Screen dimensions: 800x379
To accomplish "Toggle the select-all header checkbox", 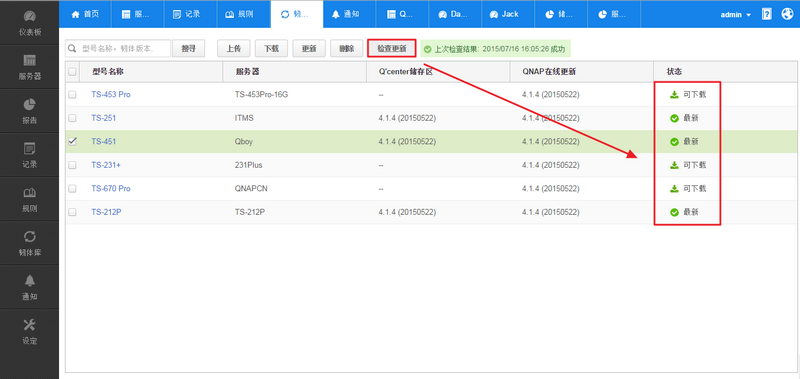I will pyautogui.click(x=72, y=72).
